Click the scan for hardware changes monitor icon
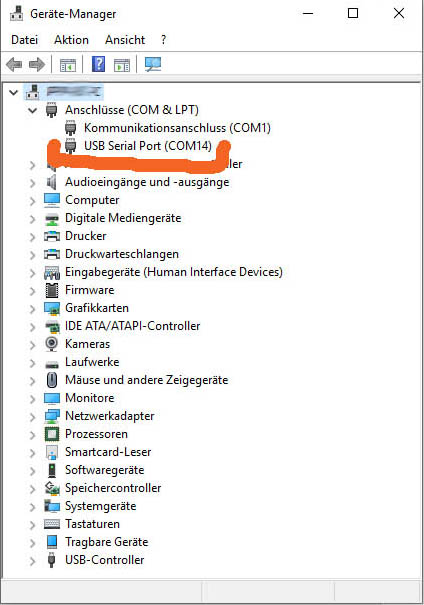This screenshot has height=605, width=424. [153, 64]
